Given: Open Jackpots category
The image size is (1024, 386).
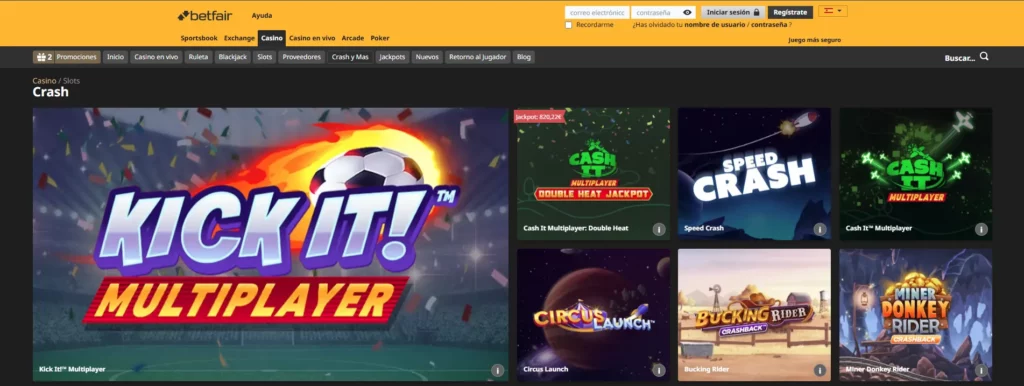Looking at the screenshot, I should click(x=392, y=57).
